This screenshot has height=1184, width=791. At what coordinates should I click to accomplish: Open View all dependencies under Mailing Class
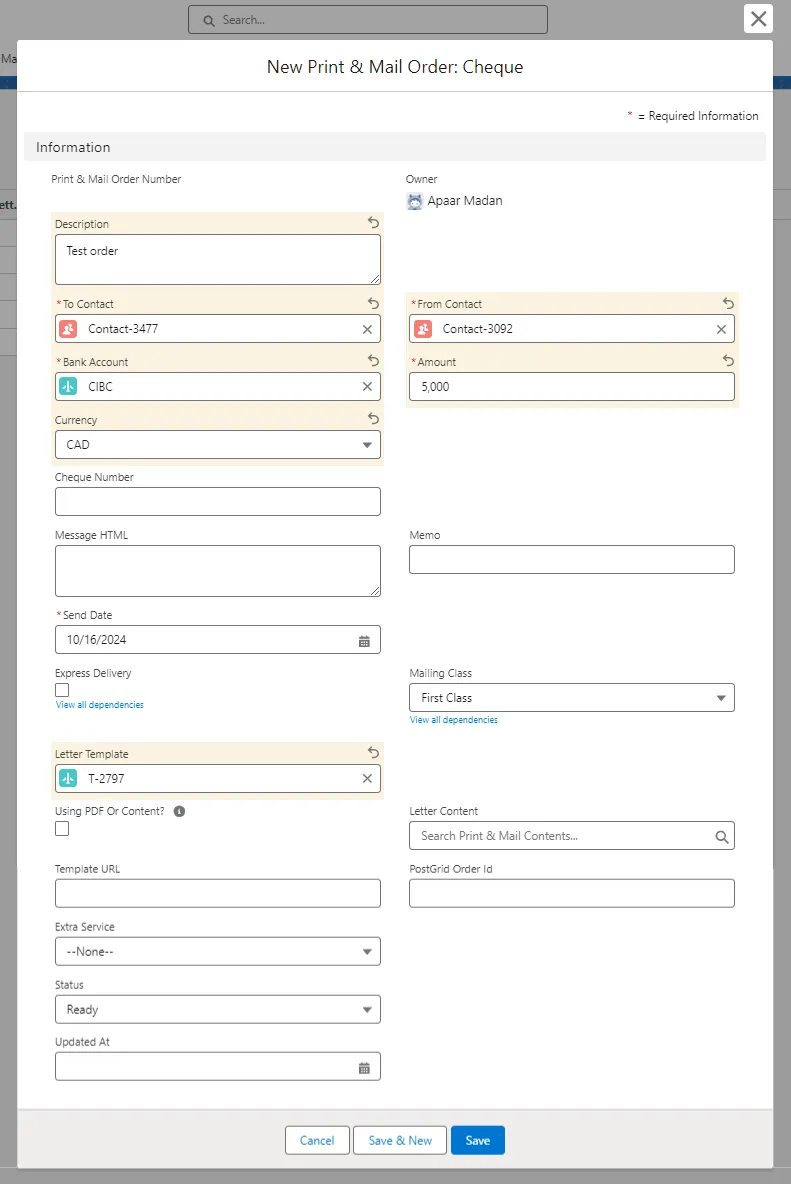point(453,720)
